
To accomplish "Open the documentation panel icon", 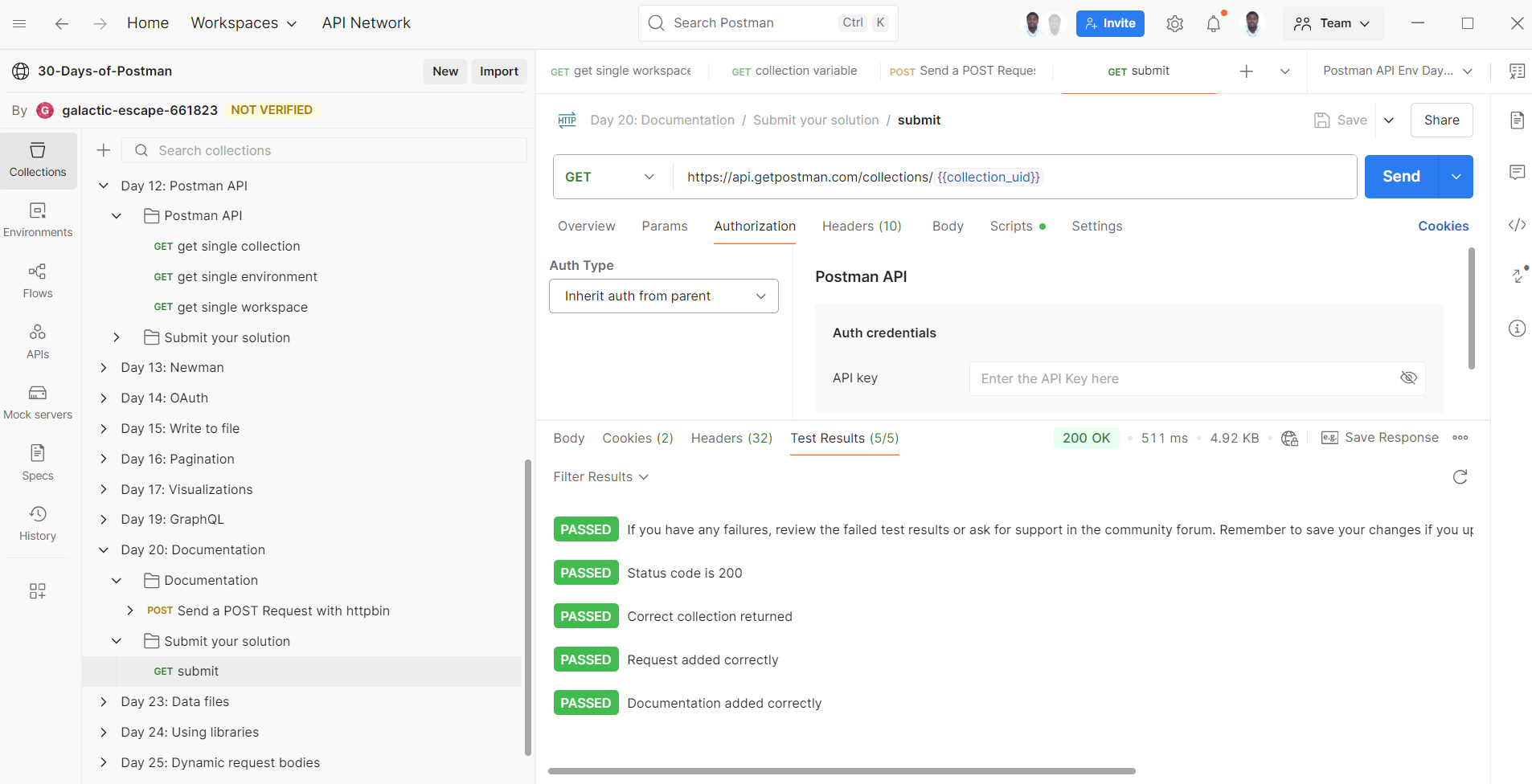I will (1517, 120).
